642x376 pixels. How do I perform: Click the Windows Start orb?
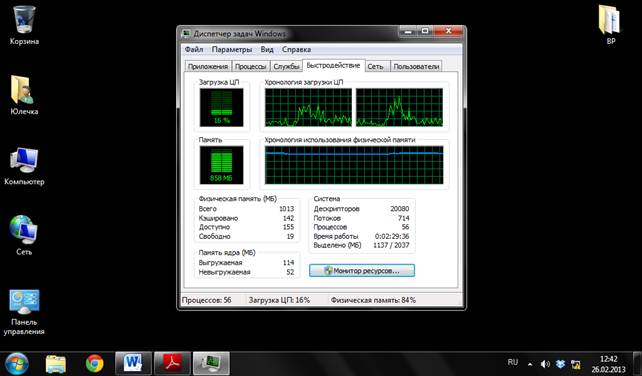(16, 363)
